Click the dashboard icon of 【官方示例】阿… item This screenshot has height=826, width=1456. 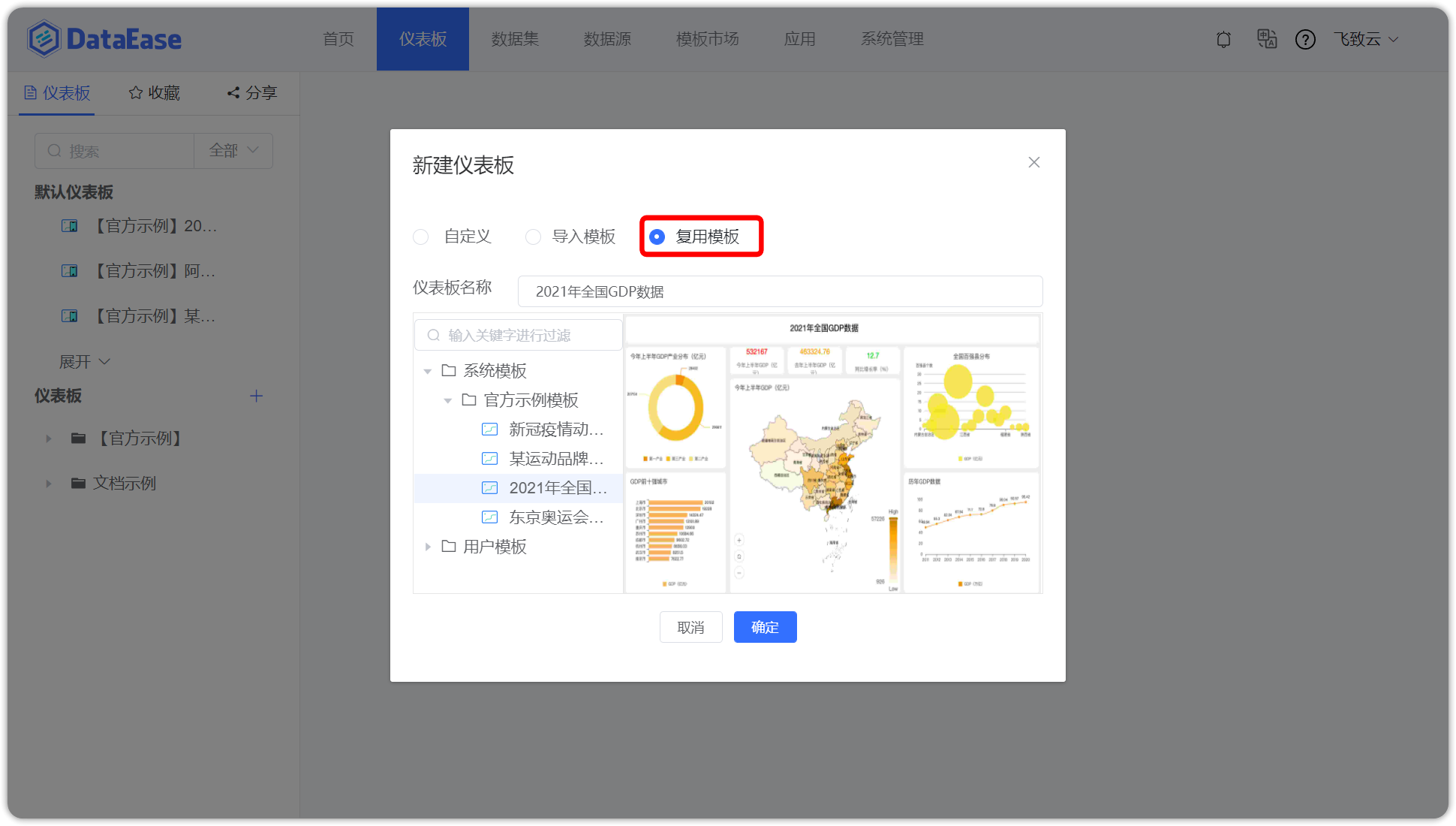pos(70,271)
